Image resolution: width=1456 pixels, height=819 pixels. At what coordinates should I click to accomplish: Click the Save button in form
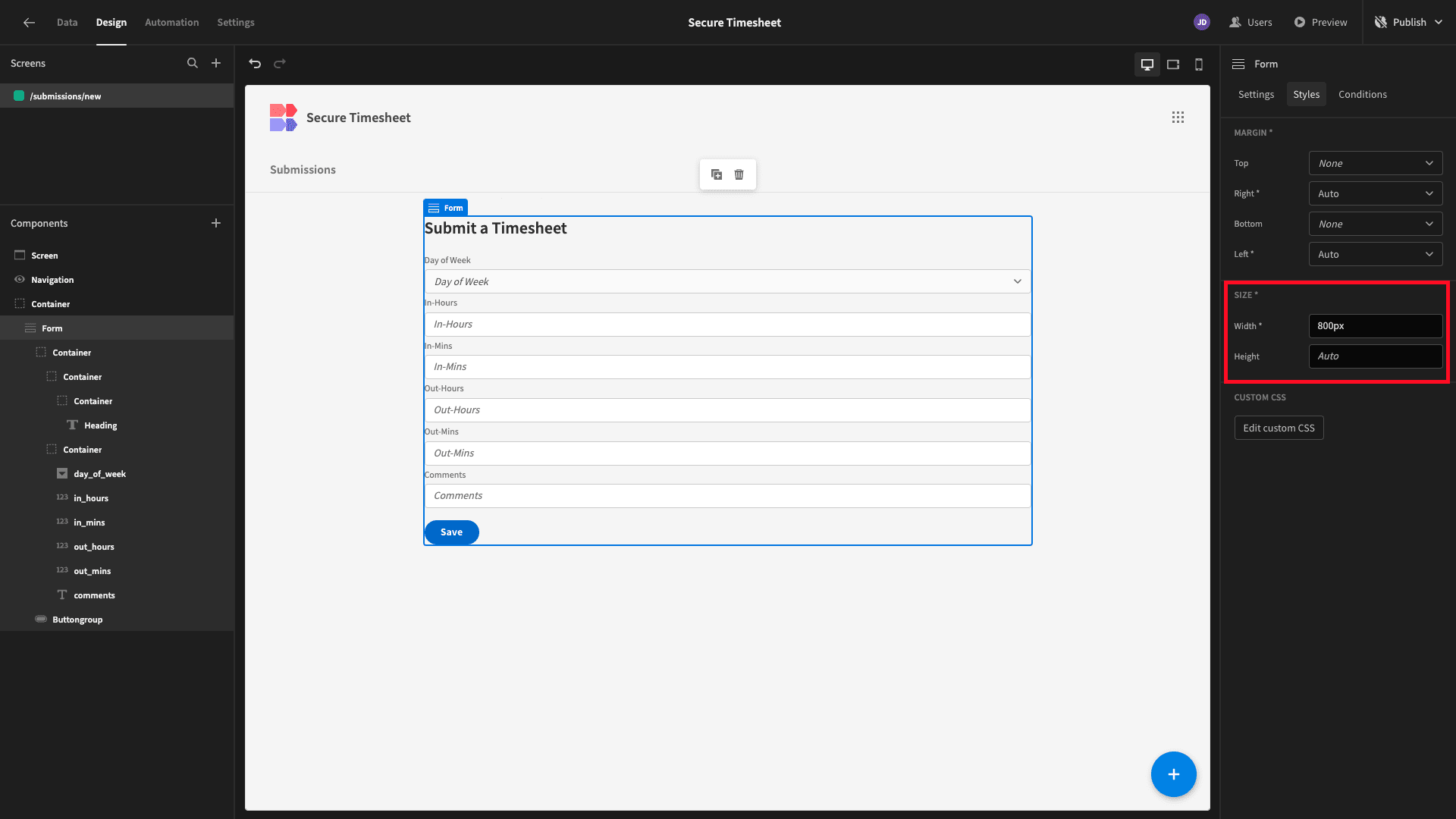451,532
